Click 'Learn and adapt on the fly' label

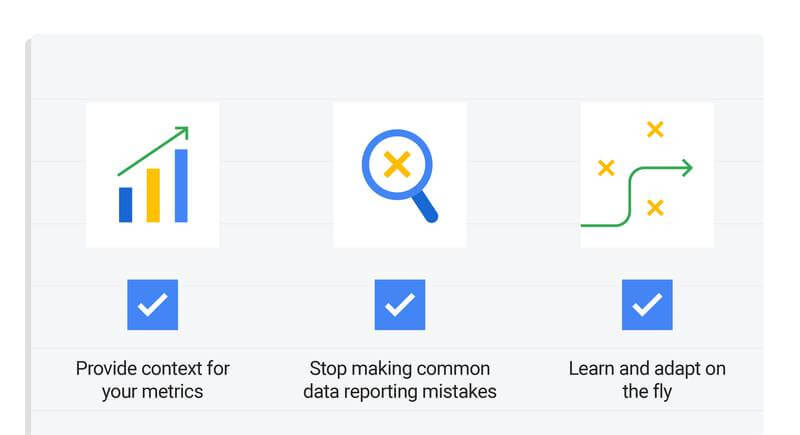coord(647,380)
